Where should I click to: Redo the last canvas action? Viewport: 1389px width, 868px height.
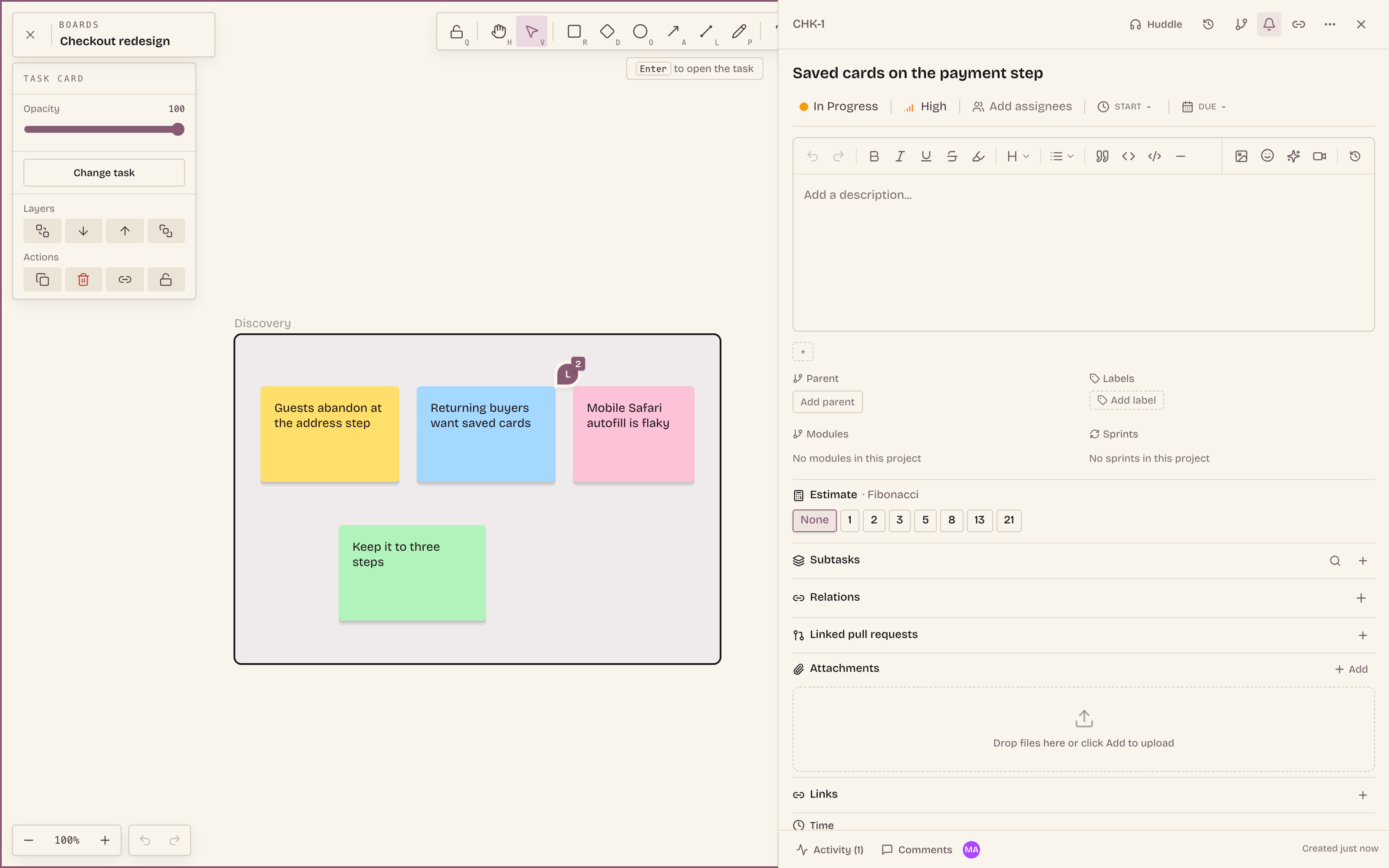click(x=174, y=841)
